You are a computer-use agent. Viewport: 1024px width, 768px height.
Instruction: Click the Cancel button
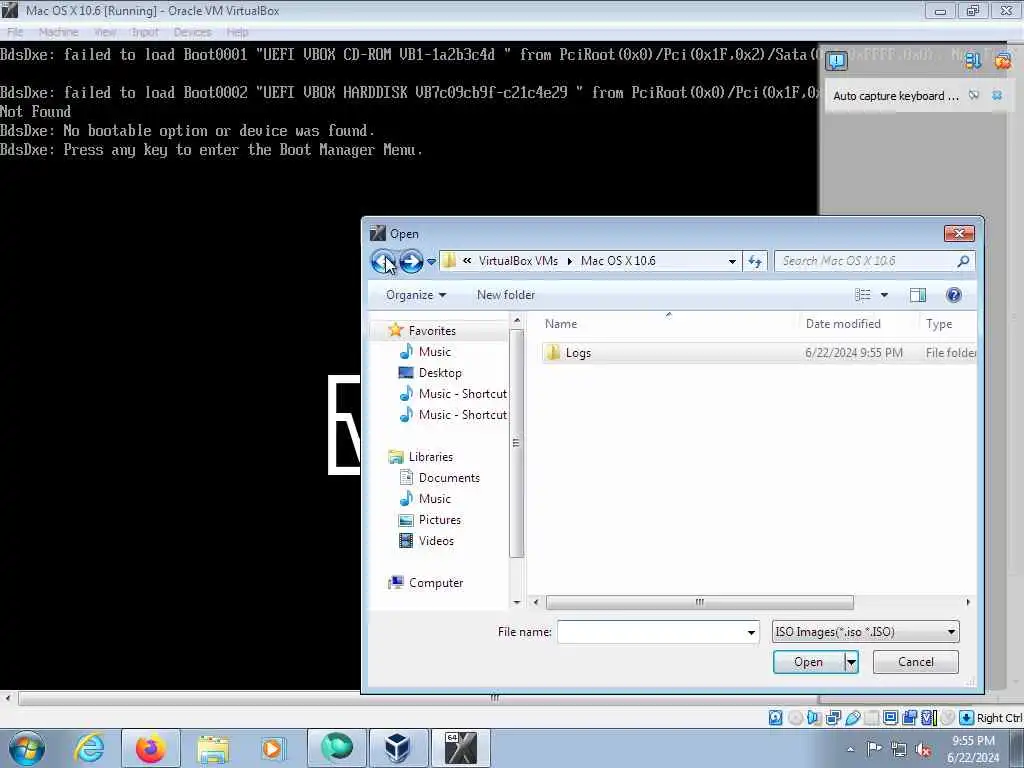(x=916, y=662)
